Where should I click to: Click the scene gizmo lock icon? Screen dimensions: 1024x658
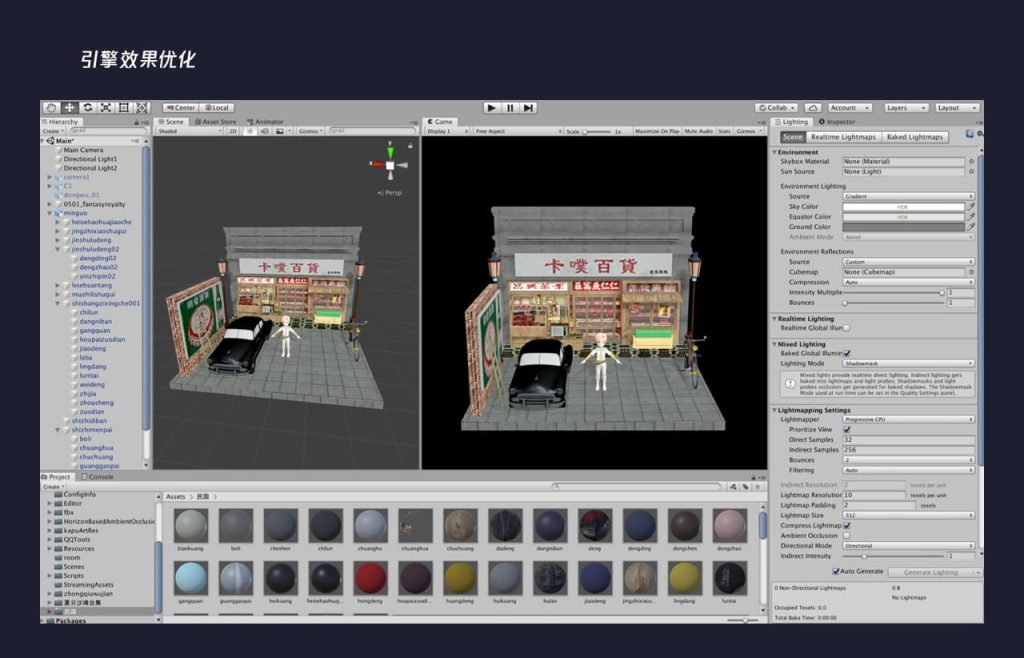click(410, 146)
